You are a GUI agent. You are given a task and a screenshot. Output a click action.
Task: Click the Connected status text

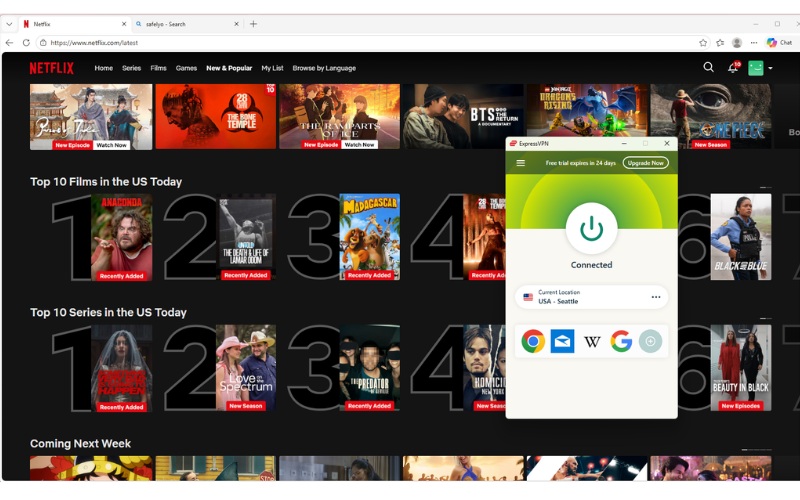(x=591, y=265)
